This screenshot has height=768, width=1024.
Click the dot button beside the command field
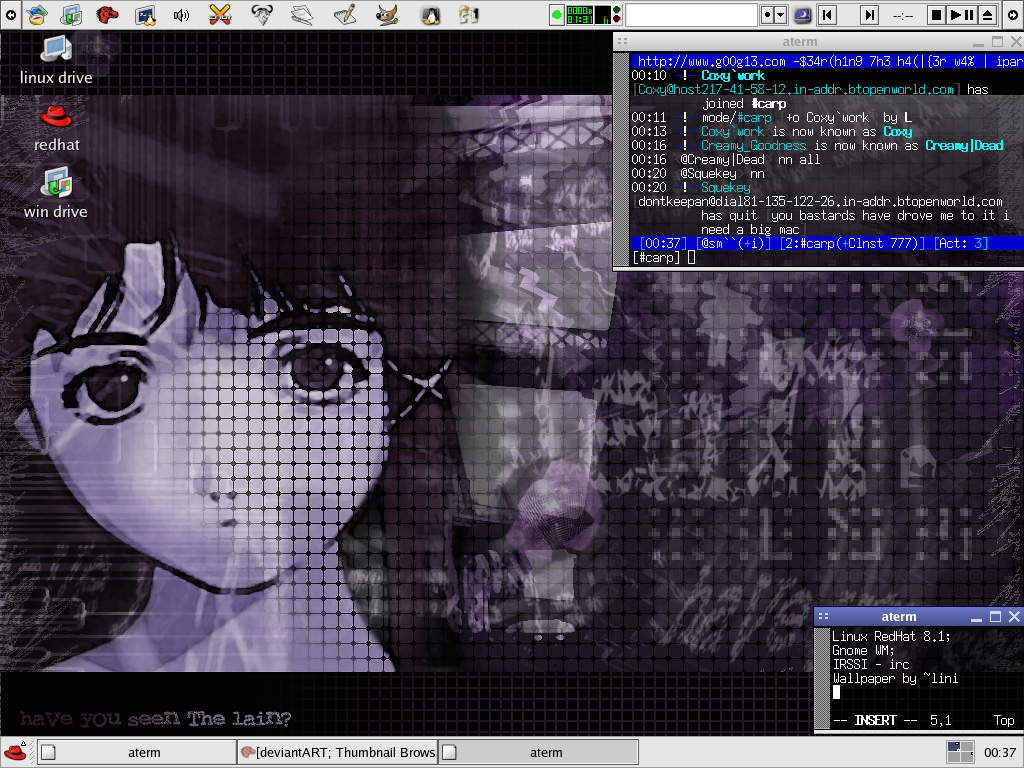(x=767, y=15)
